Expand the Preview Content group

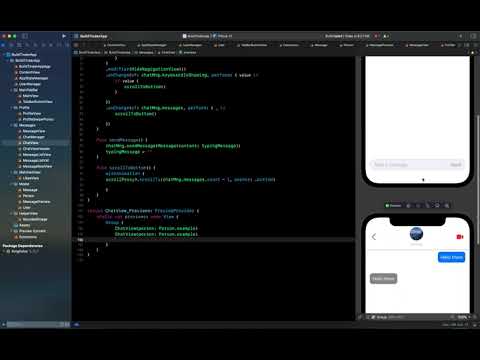[x=12, y=231]
